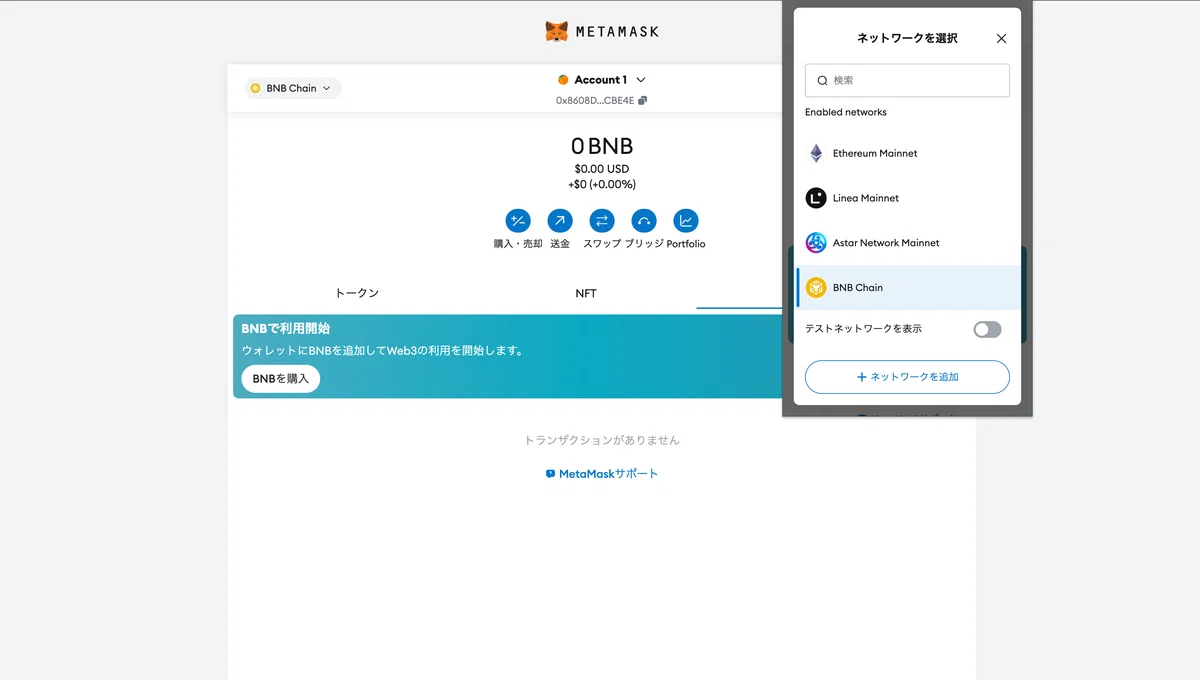Image resolution: width=1200 pixels, height=680 pixels.
Task: Click the ネットワークを選択 dialog title
Action: [x=907, y=38]
